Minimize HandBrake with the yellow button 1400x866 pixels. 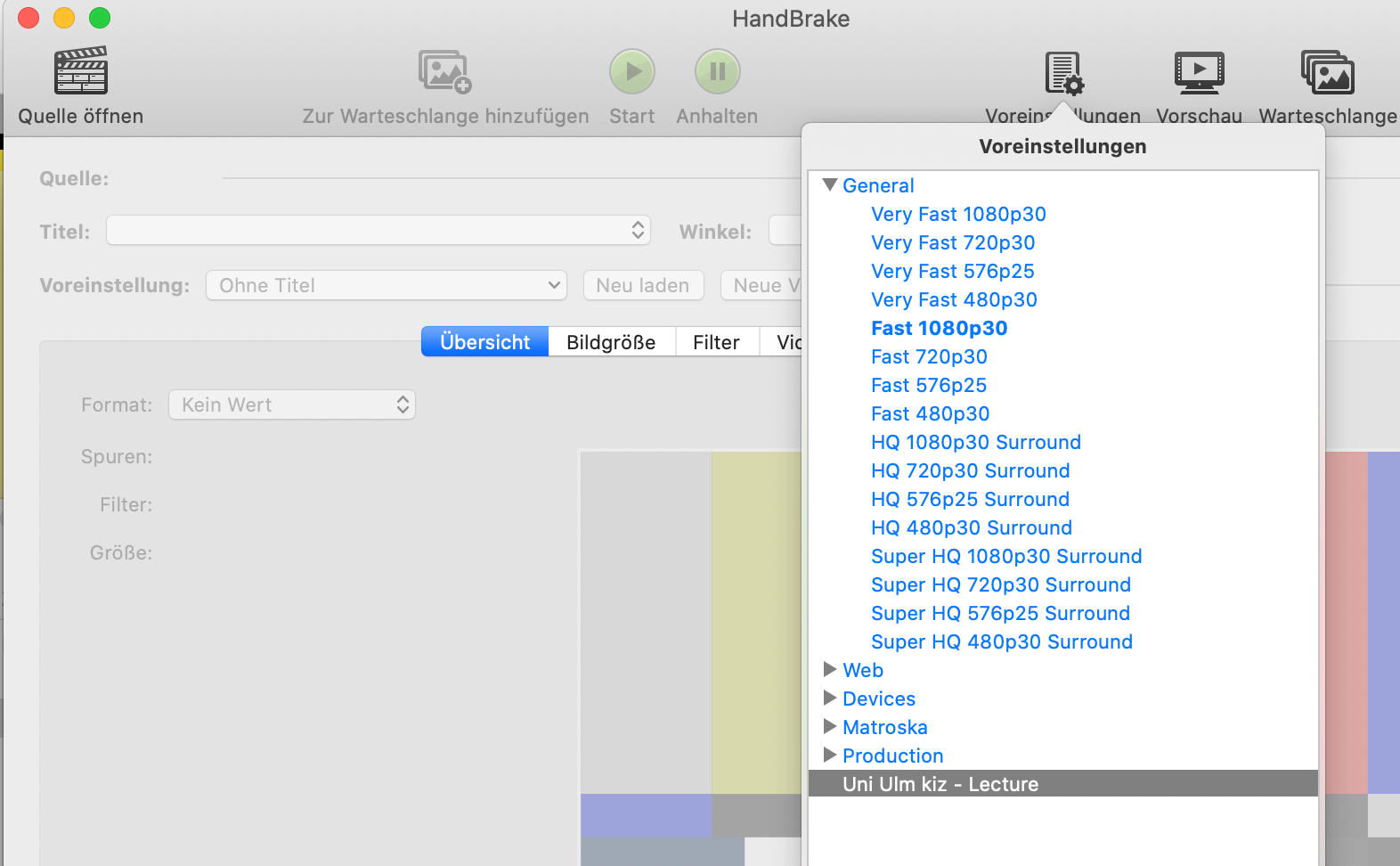tap(64, 18)
